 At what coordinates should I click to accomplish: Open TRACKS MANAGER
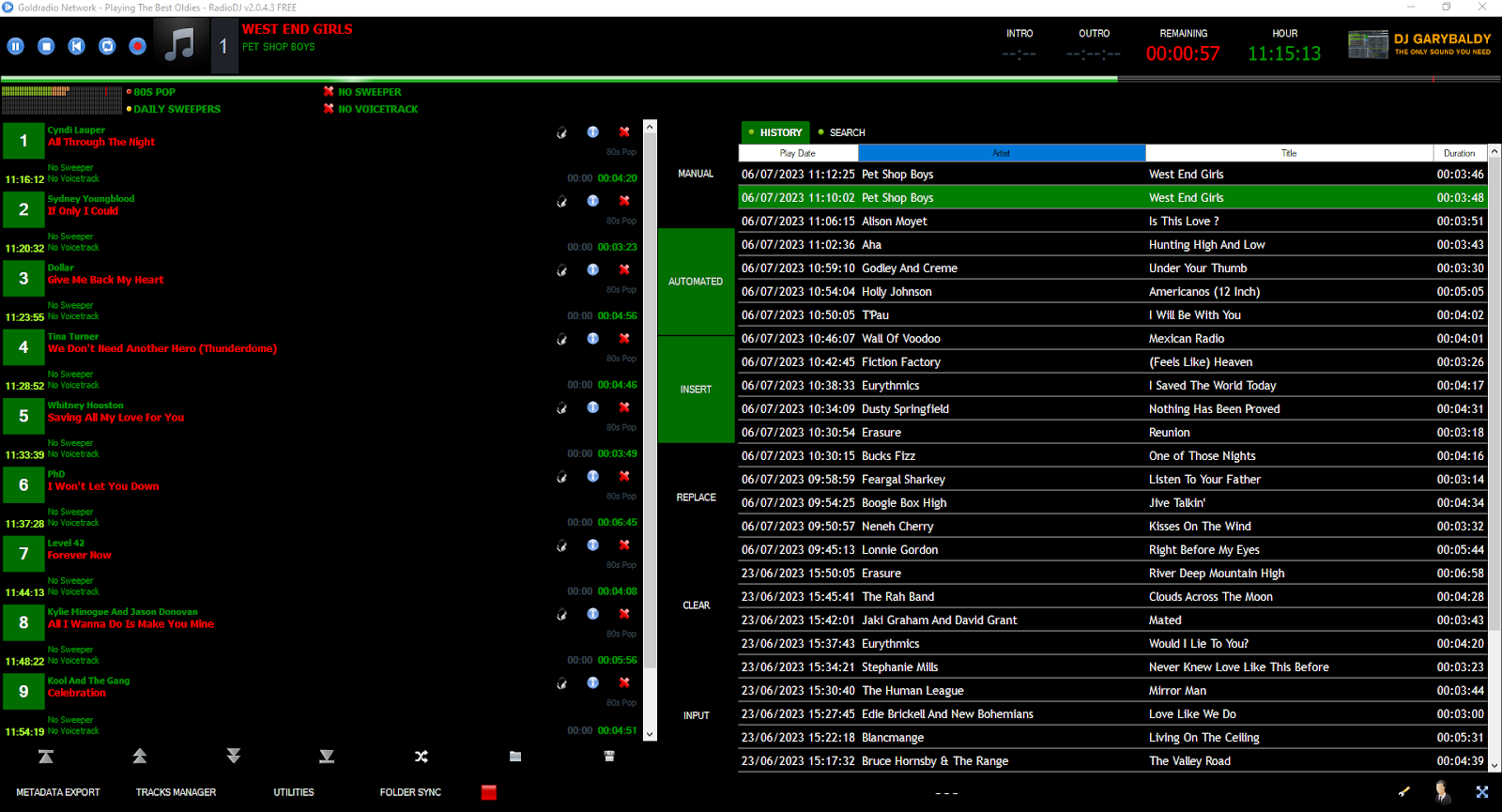[x=176, y=792]
